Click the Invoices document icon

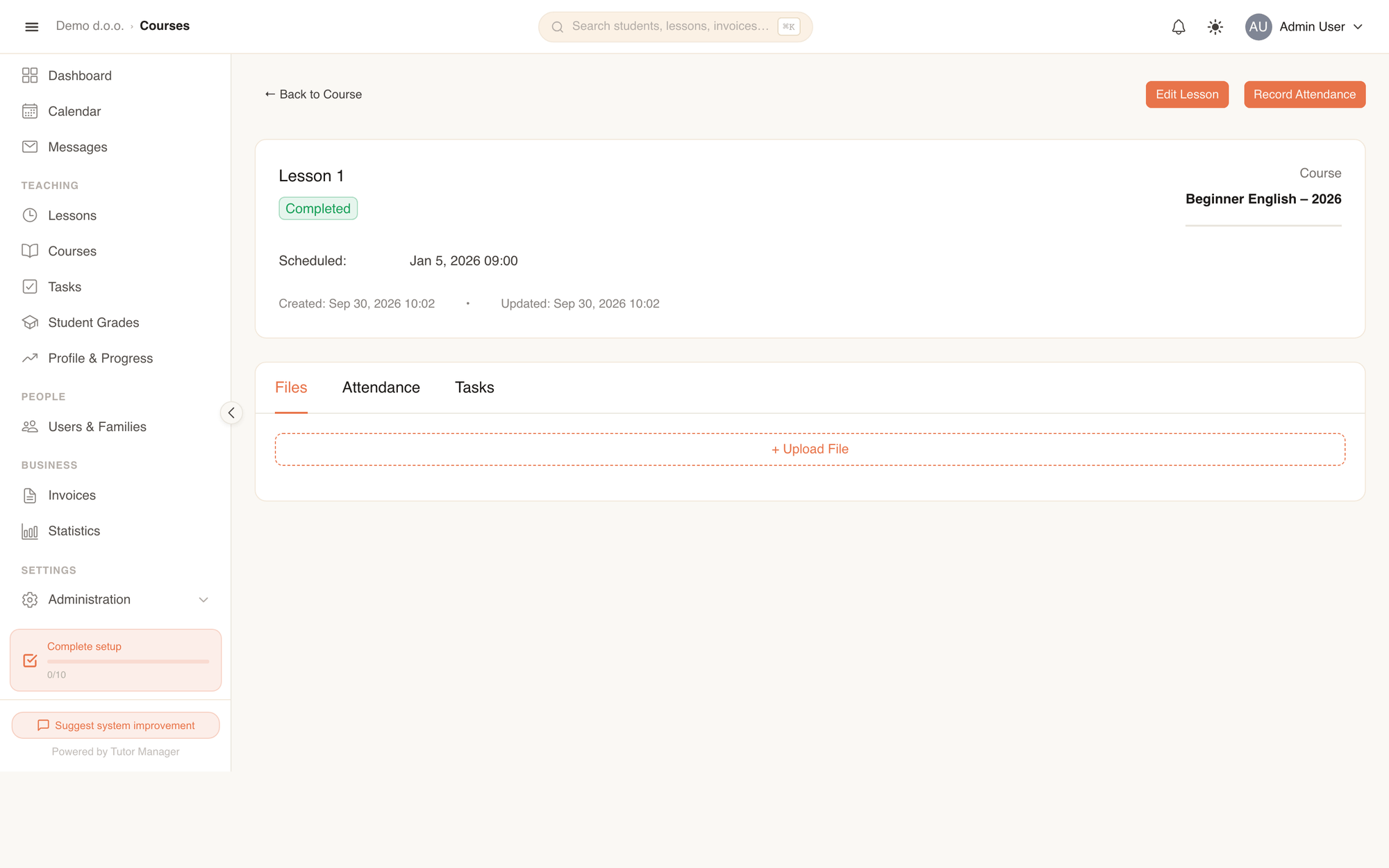tap(30, 495)
